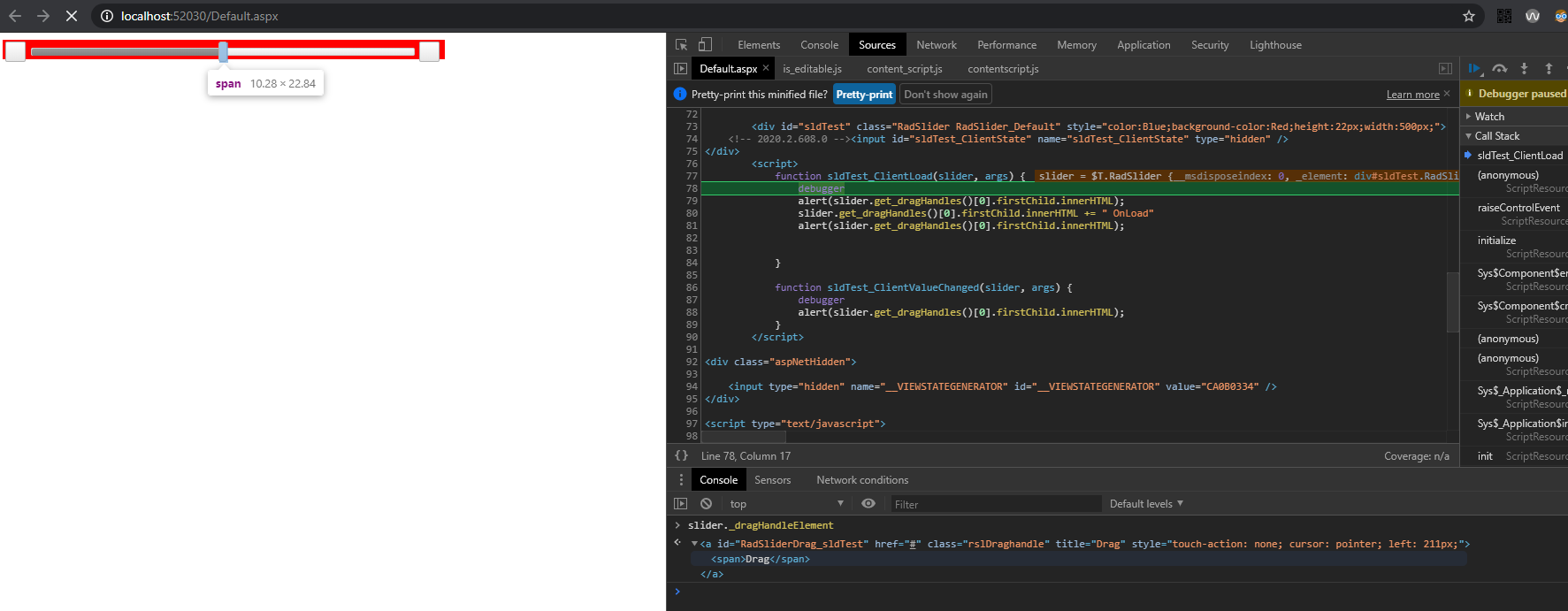Image resolution: width=1568 pixels, height=611 pixels.
Task: Resume script execution in debugger
Action: tap(1474, 69)
